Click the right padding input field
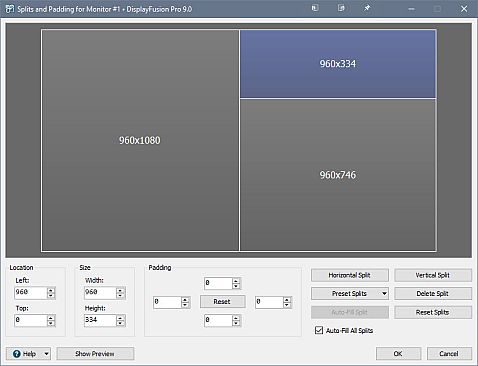 (269, 302)
